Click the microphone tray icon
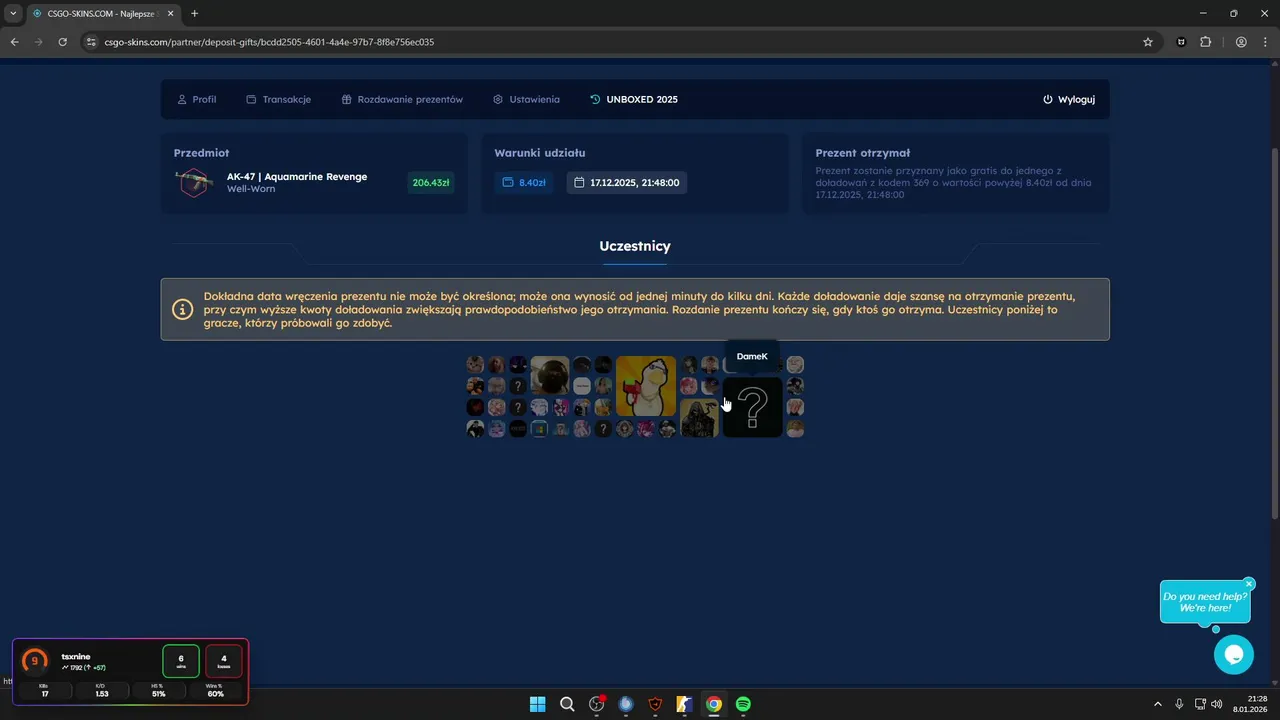1280x720 pixels. (1179, 704)
